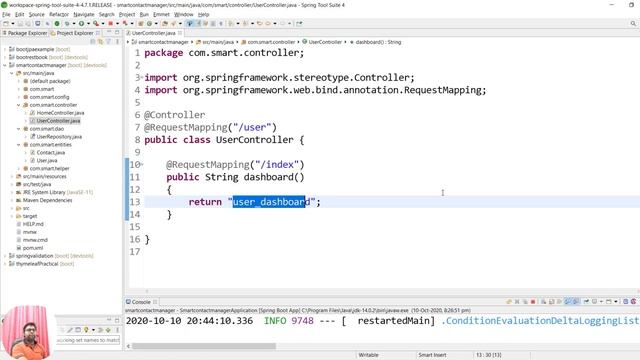Click the search magnifier icon at toolbar right

[633, 24]
